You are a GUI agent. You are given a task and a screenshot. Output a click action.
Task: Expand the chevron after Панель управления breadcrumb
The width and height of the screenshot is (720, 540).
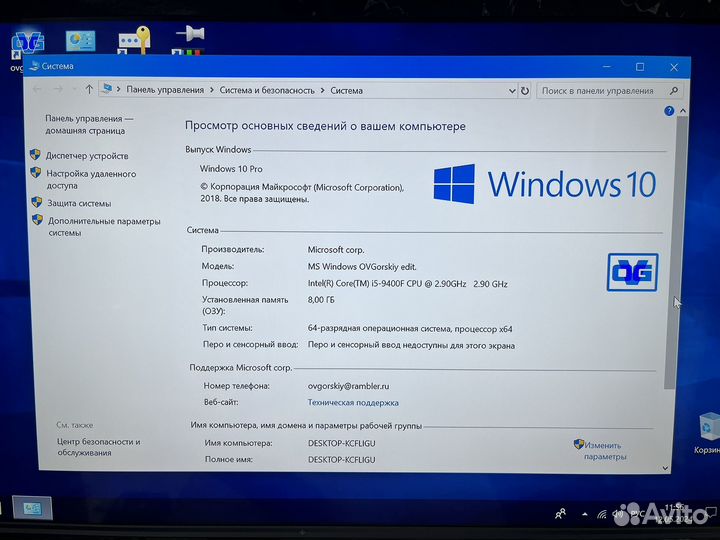[x=212, y=90]
